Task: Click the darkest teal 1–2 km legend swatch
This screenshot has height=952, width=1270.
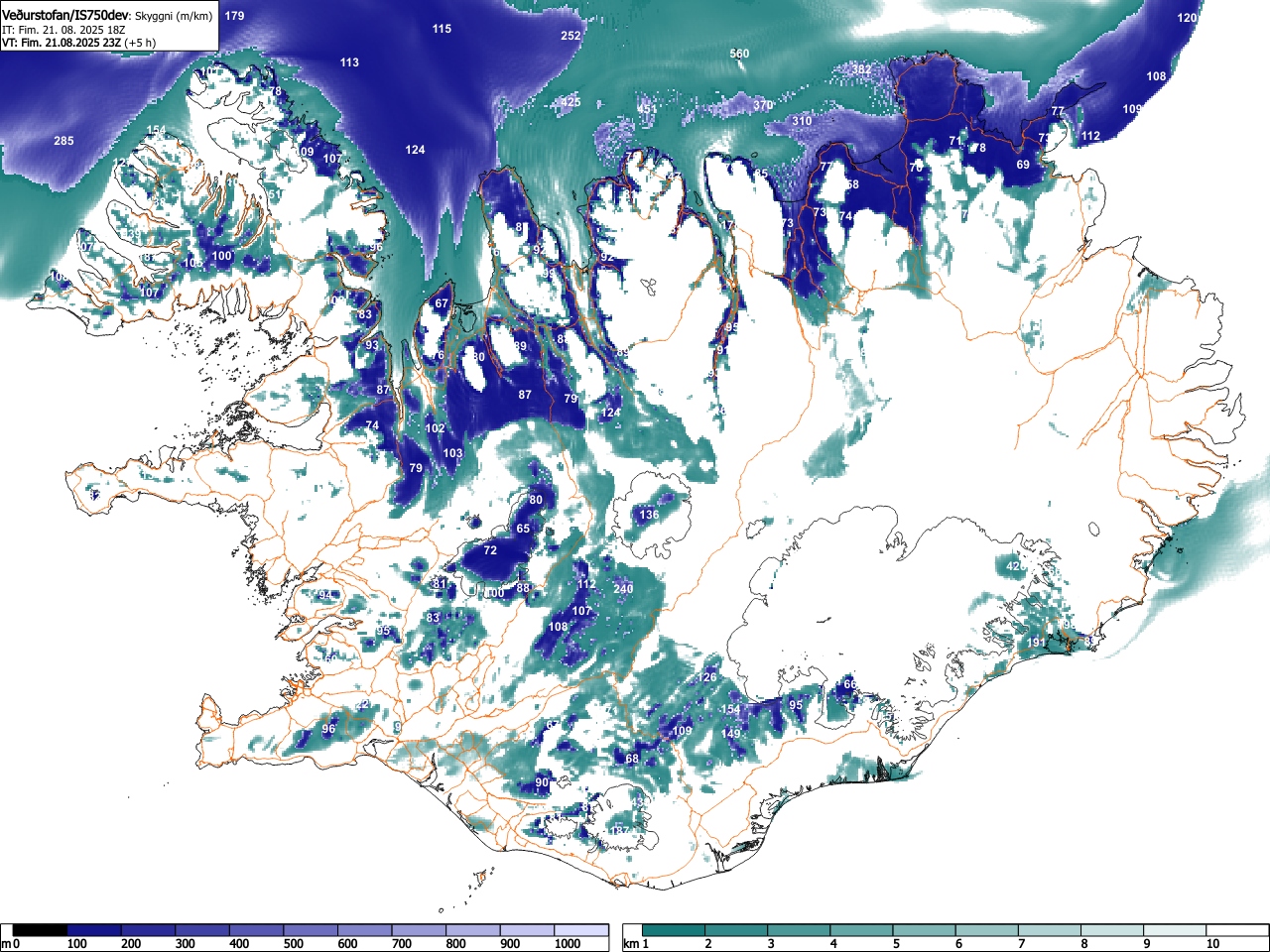Action: [675, 930]
